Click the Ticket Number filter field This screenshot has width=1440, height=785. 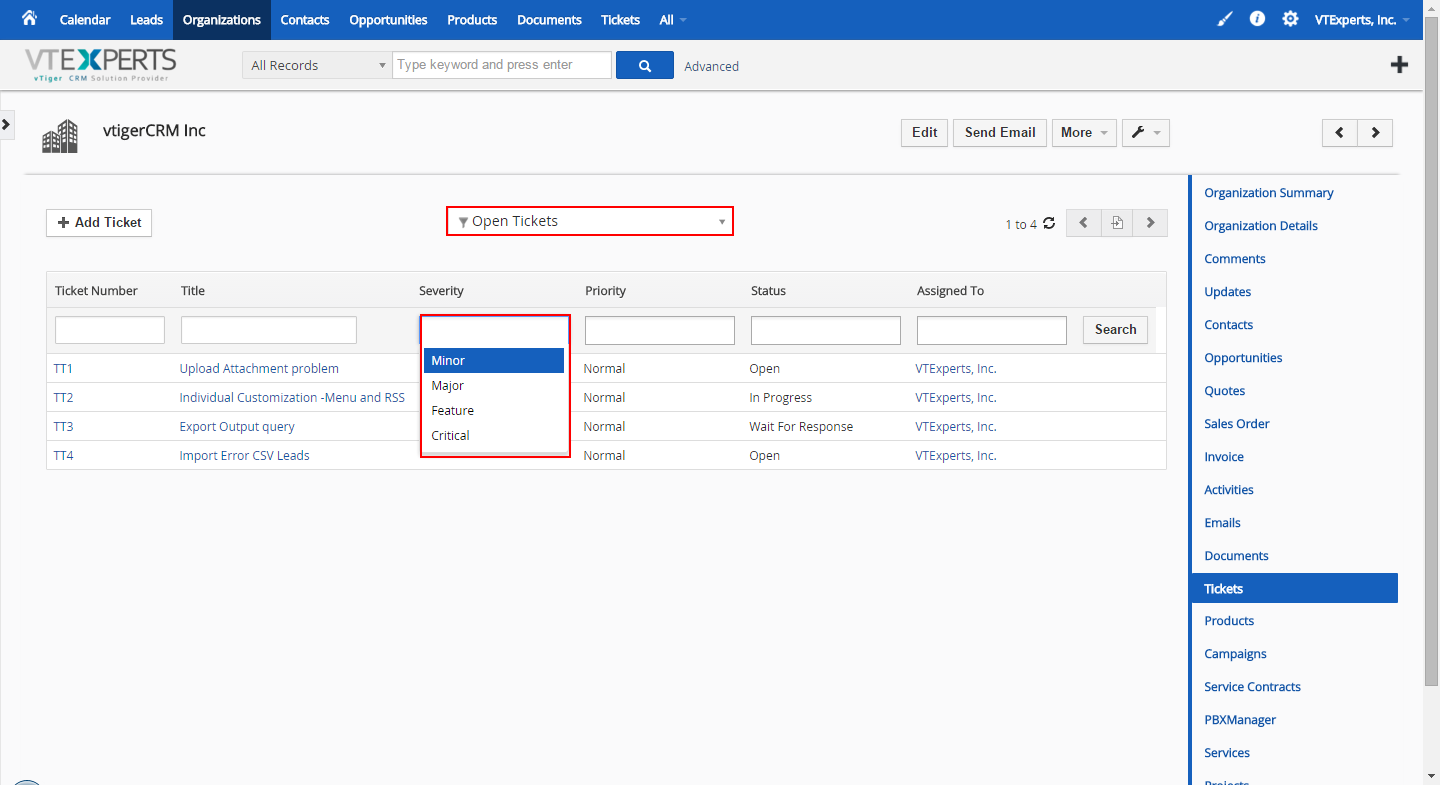(110, 330)
